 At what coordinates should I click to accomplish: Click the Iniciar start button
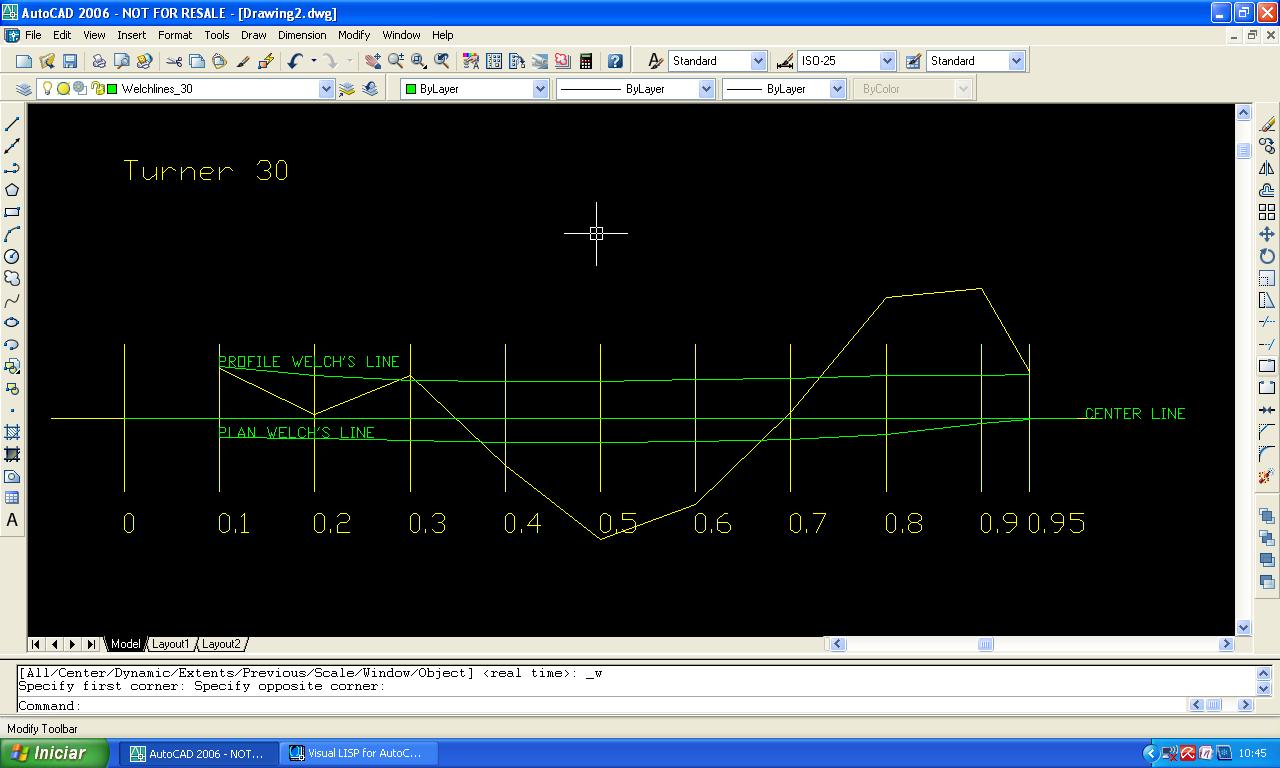pyautogui.click(x=54, y=753)
